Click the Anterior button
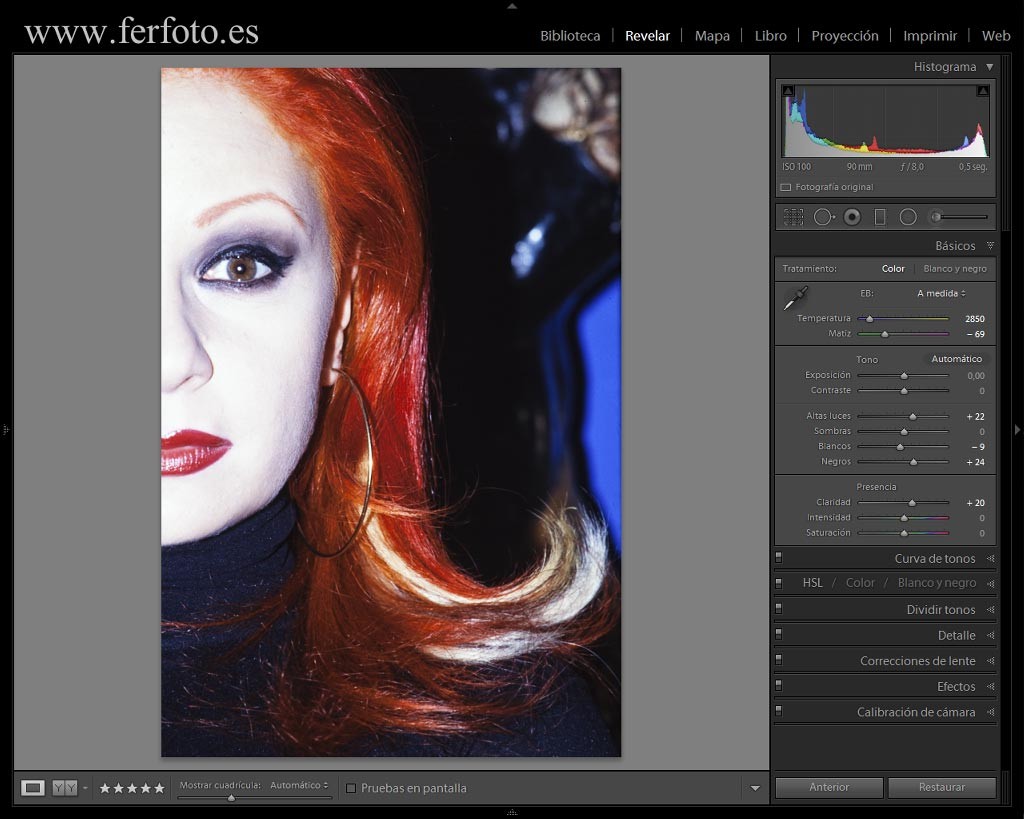This screenshot has height=819, width=1024. click(829, 787)
